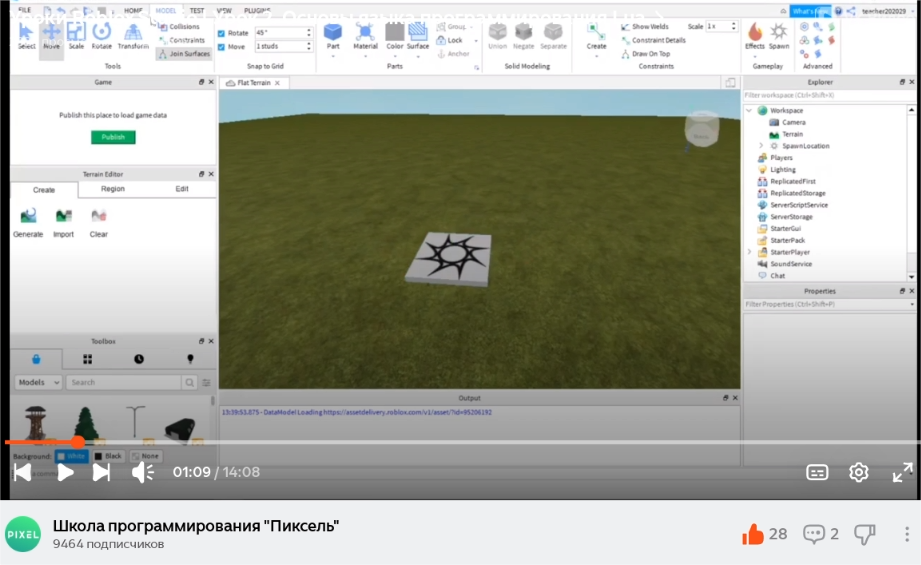This screenshot has width=921, height=565.
Task: Toggle Draw On Top
Action: [646, 53]
